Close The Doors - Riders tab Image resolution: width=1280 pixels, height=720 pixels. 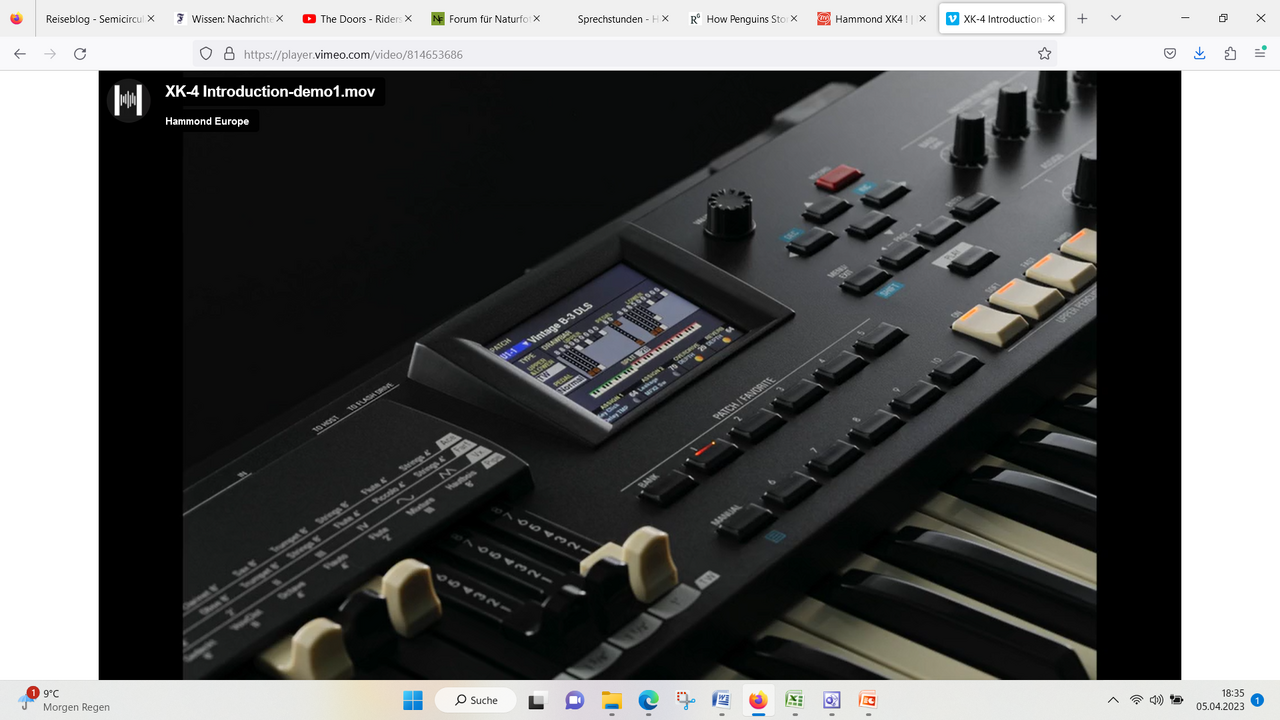[408, 19]
